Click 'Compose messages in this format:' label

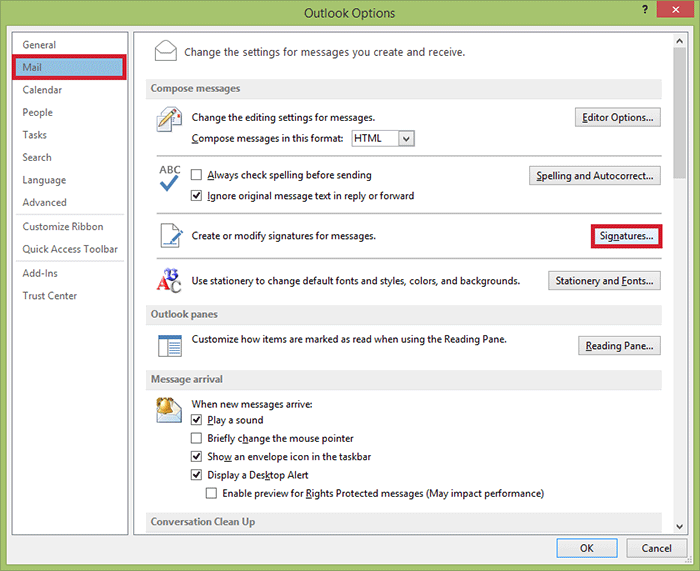point(267,138)
